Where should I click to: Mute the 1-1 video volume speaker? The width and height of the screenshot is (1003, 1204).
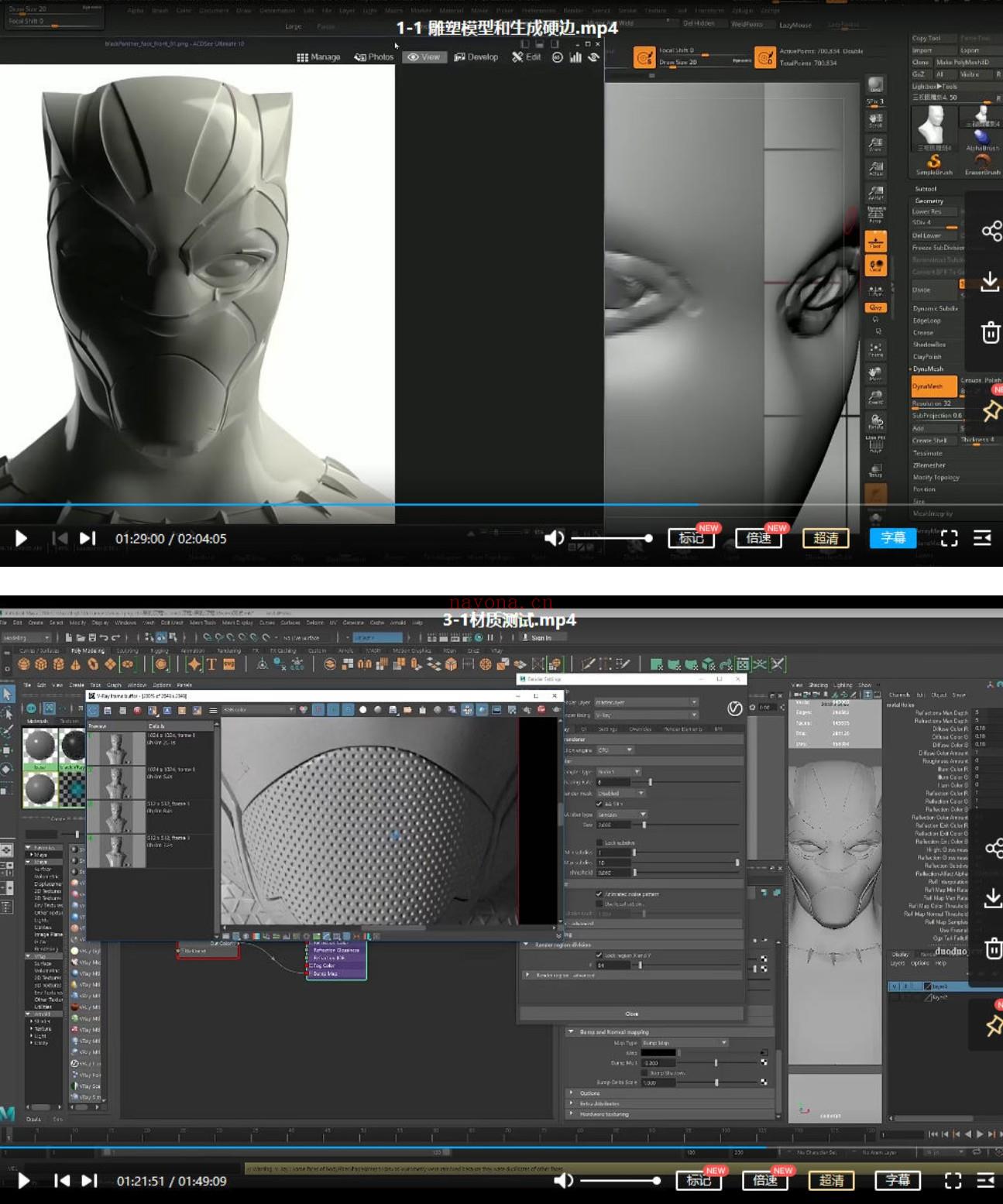coord(554,538)
